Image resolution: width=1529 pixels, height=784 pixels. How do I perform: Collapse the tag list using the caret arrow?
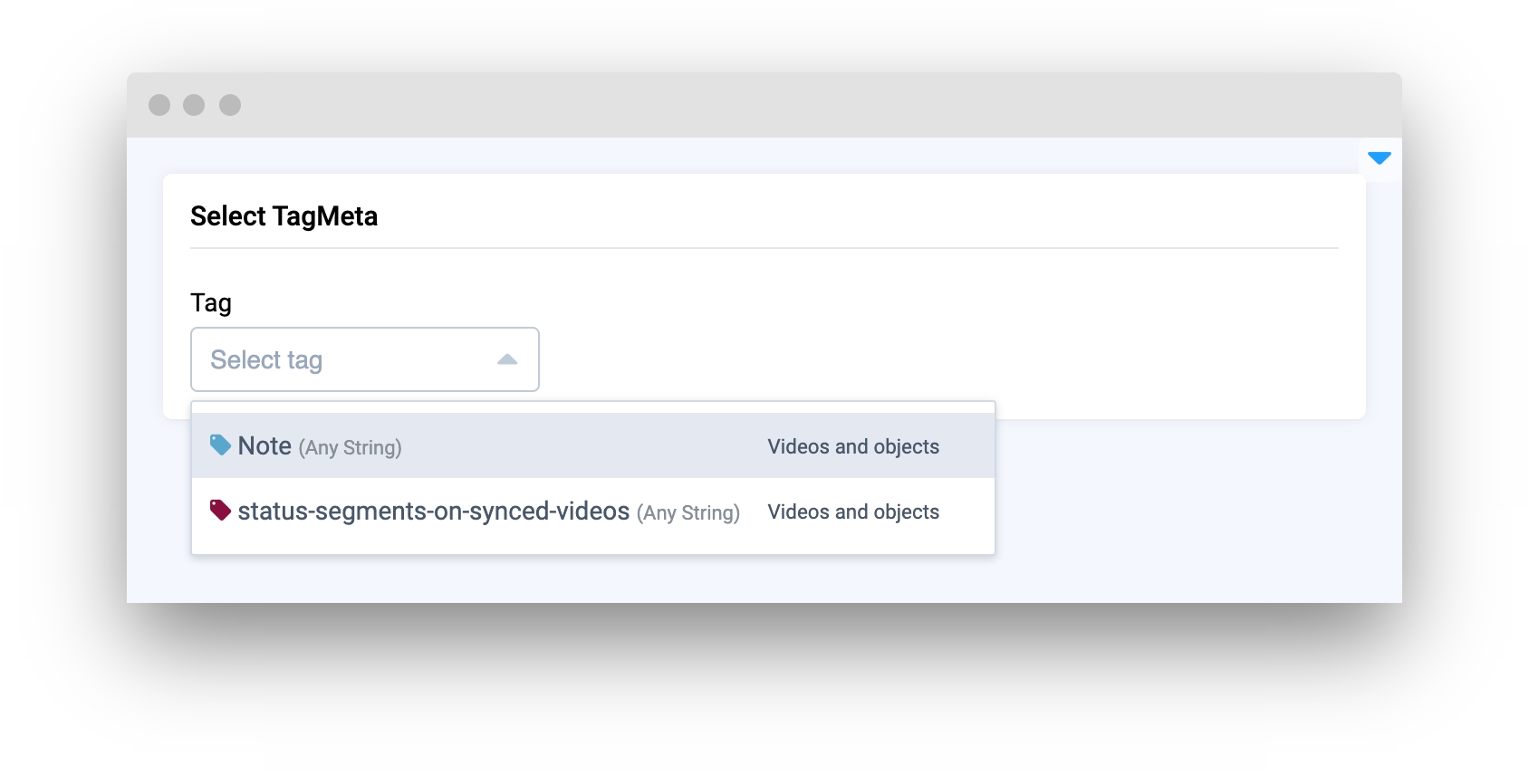tap(507, 359)
